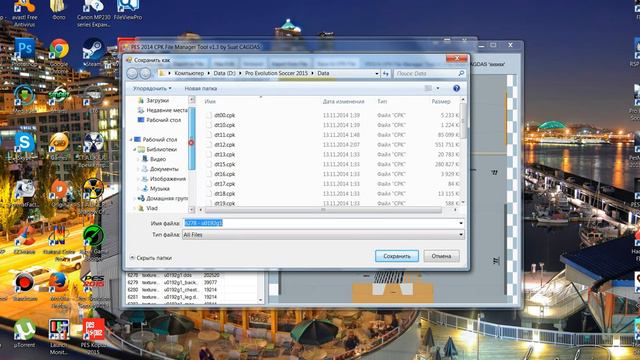Viewport: 640px width, 360px height.
Task: Click Новая папка button
Action: pyautogui.click(x=200, y=89)
